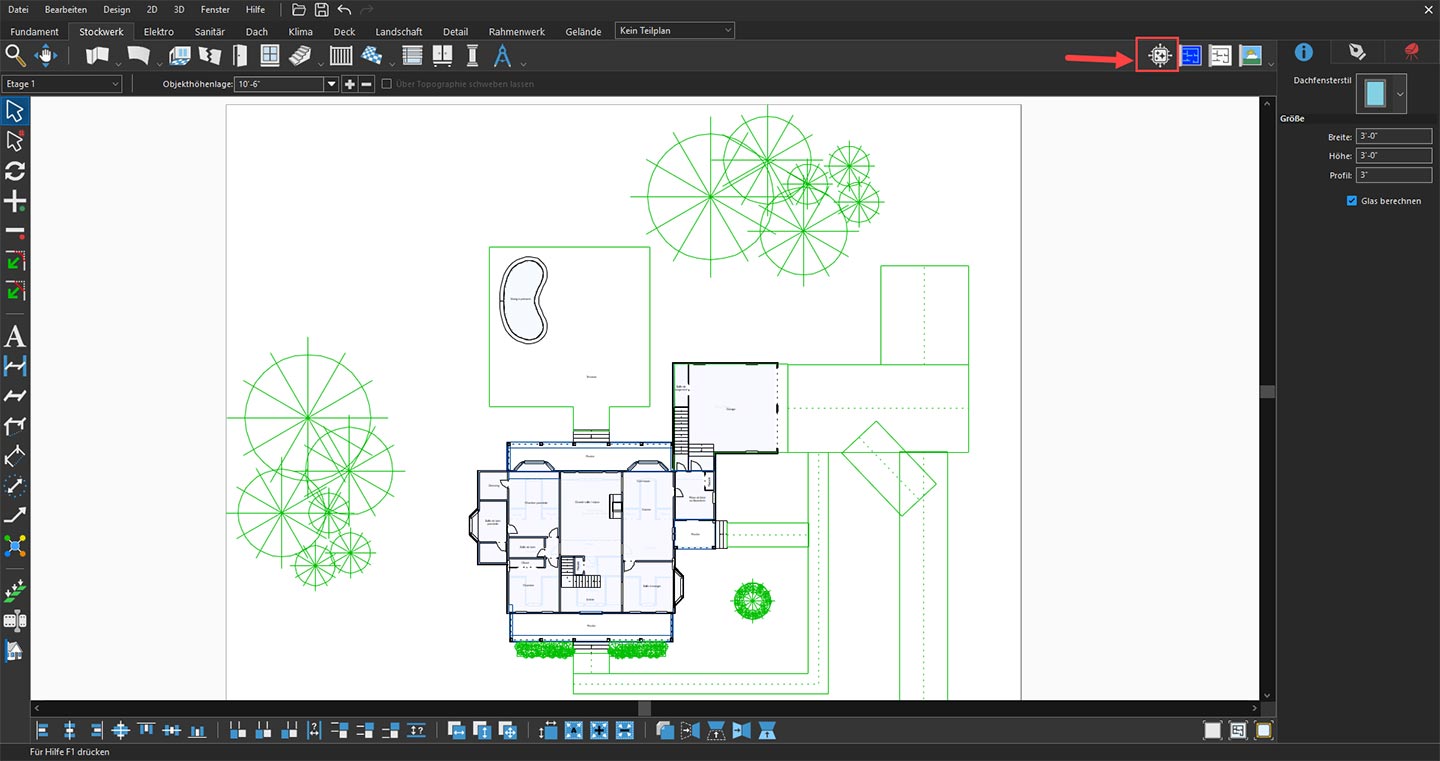Click the rotate refresh tool in sidebar

point(15,171)
